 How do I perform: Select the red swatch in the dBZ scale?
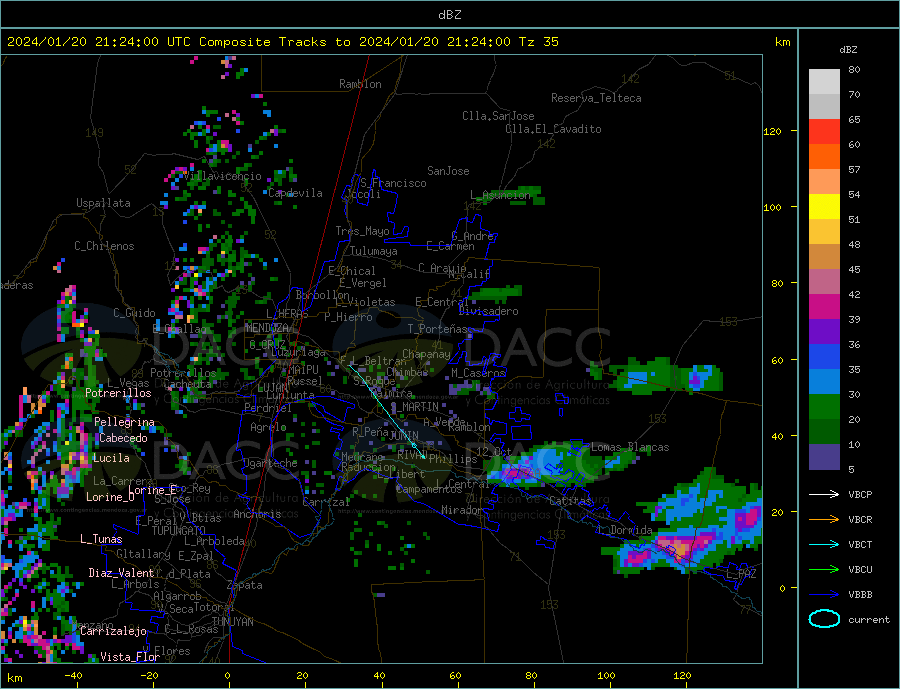(x=824, y=131)
